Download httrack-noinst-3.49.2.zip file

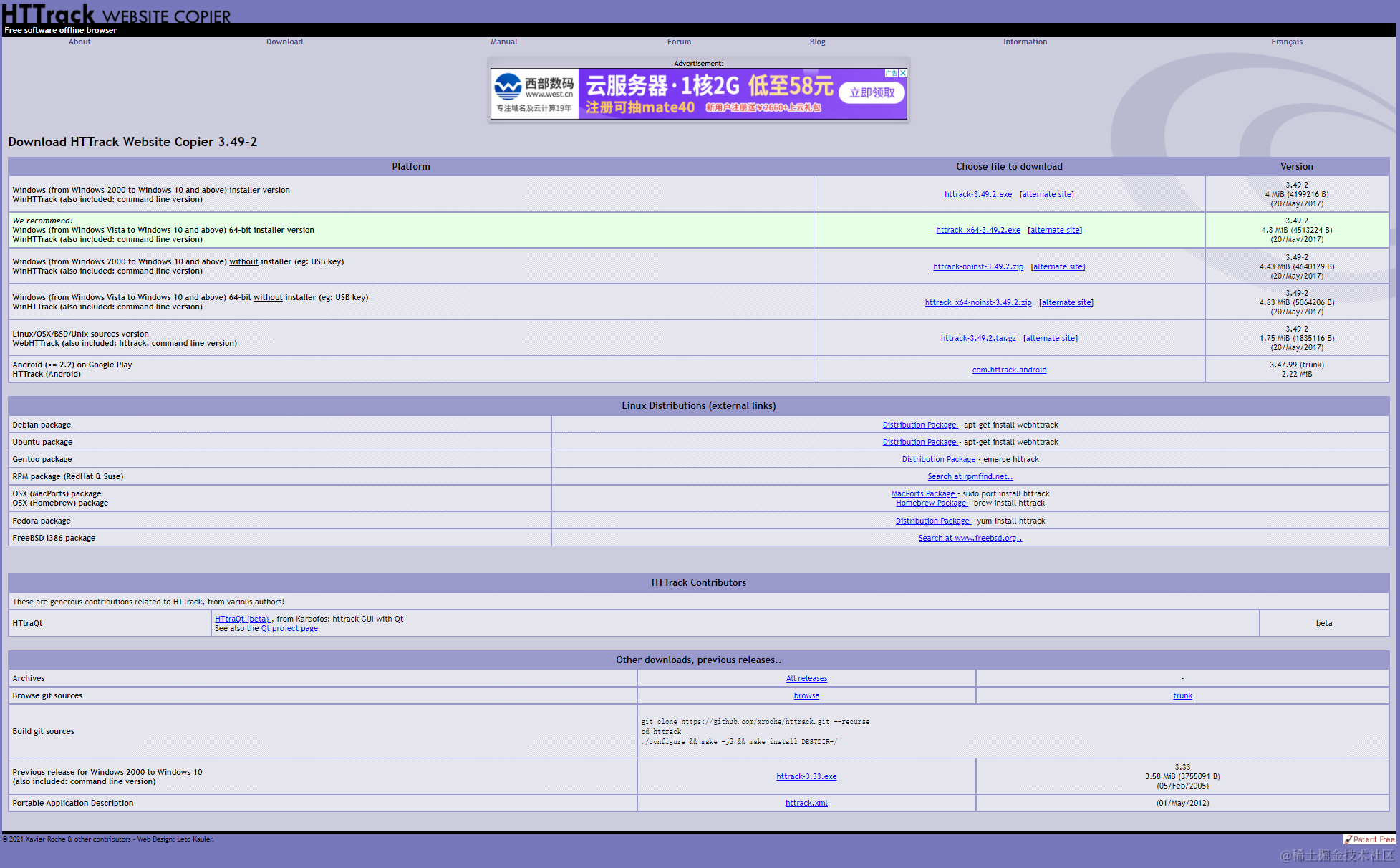pos(977,266)
